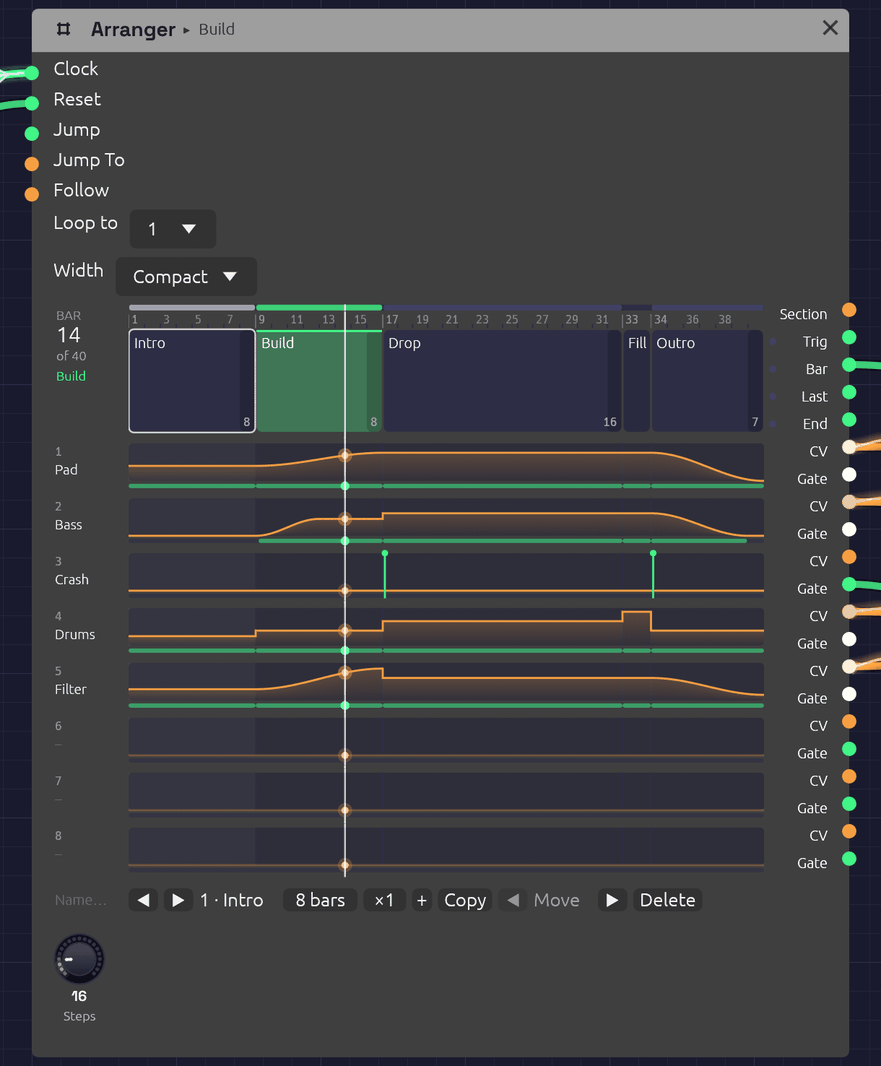Click the first Crash gate trigger marker

click(x=385, y=574)
